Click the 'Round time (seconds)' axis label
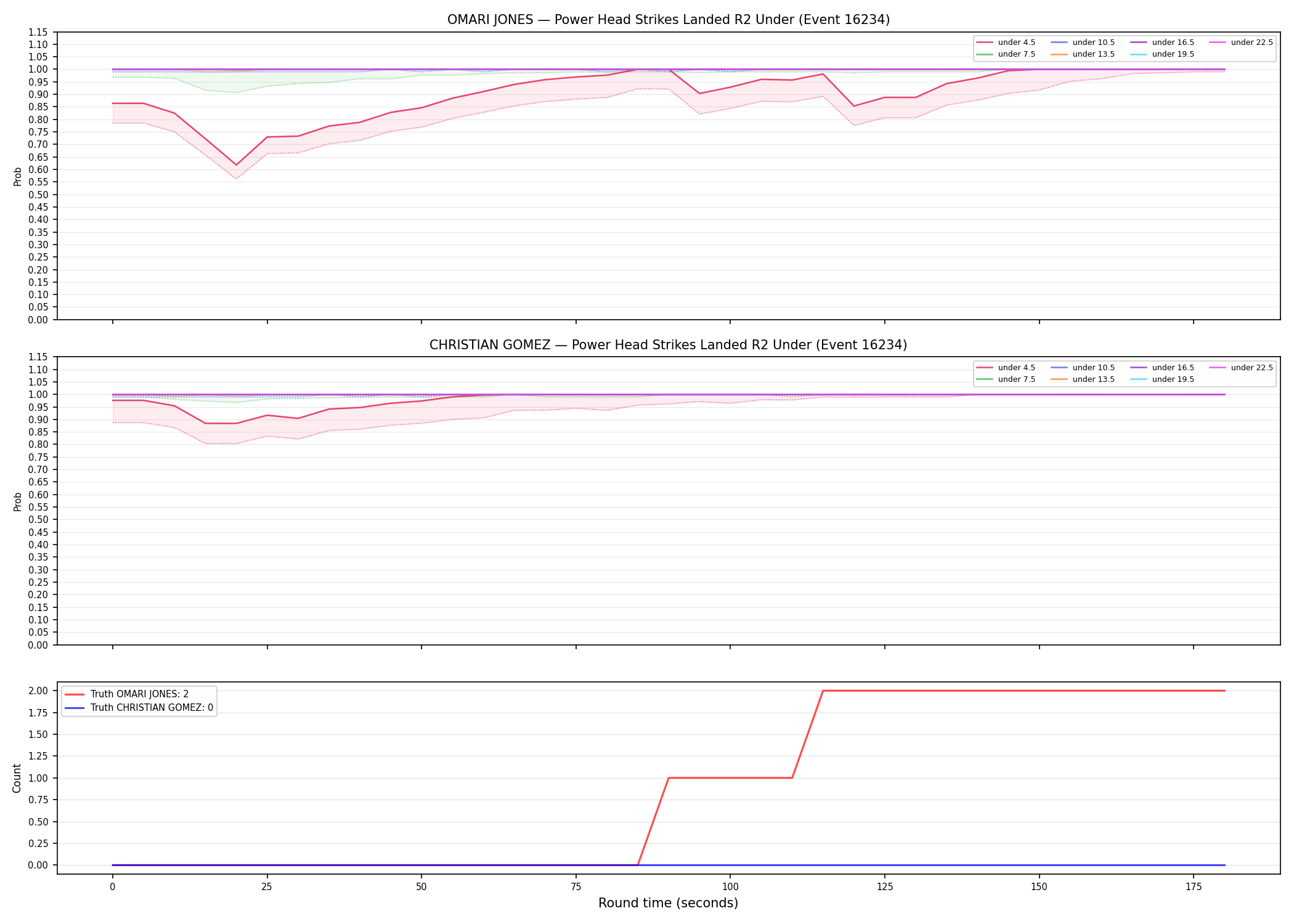 [x=668, y=903]
